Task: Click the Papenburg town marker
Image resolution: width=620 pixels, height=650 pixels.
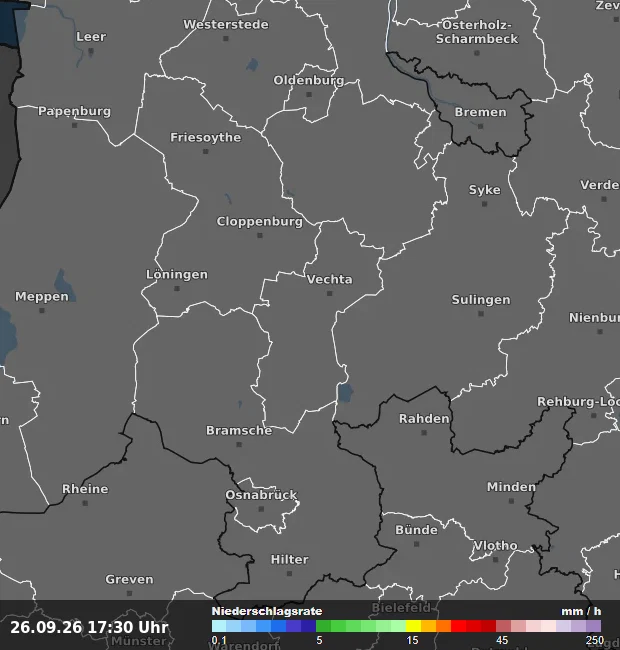Action: (x=75, y=125)
